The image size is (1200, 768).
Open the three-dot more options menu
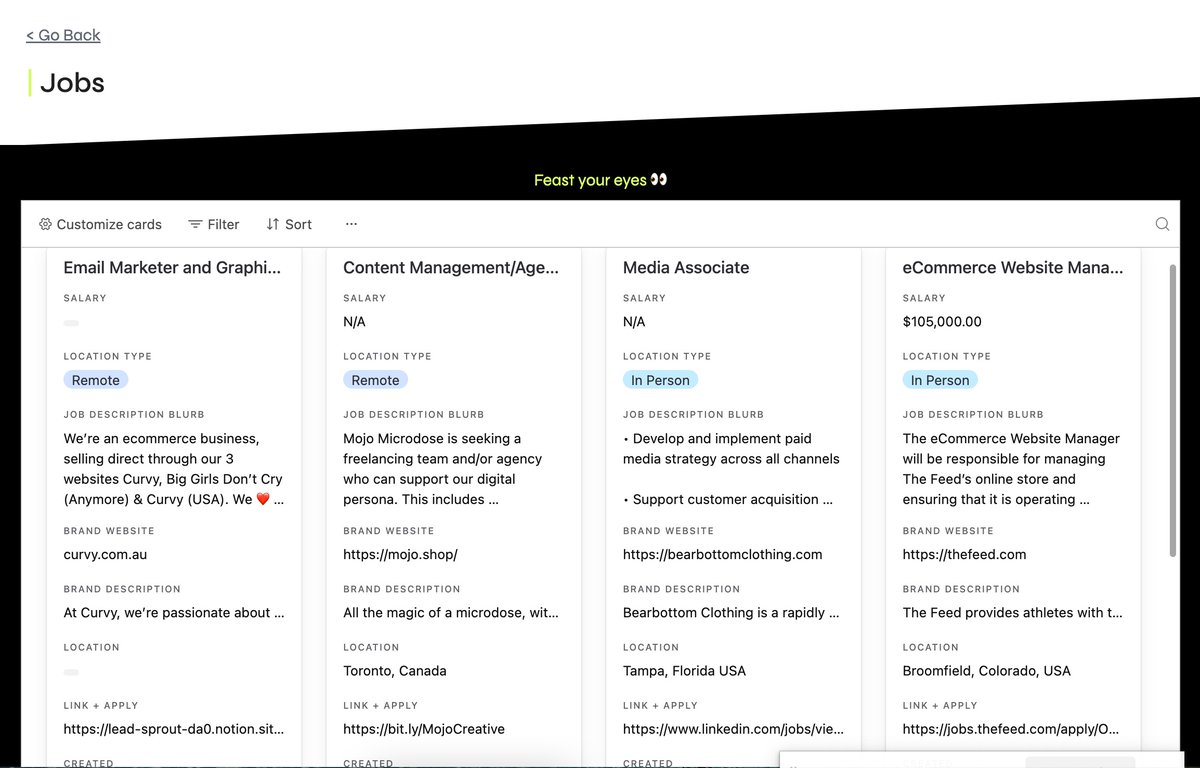pyautogui.click(x=351, y=224)
